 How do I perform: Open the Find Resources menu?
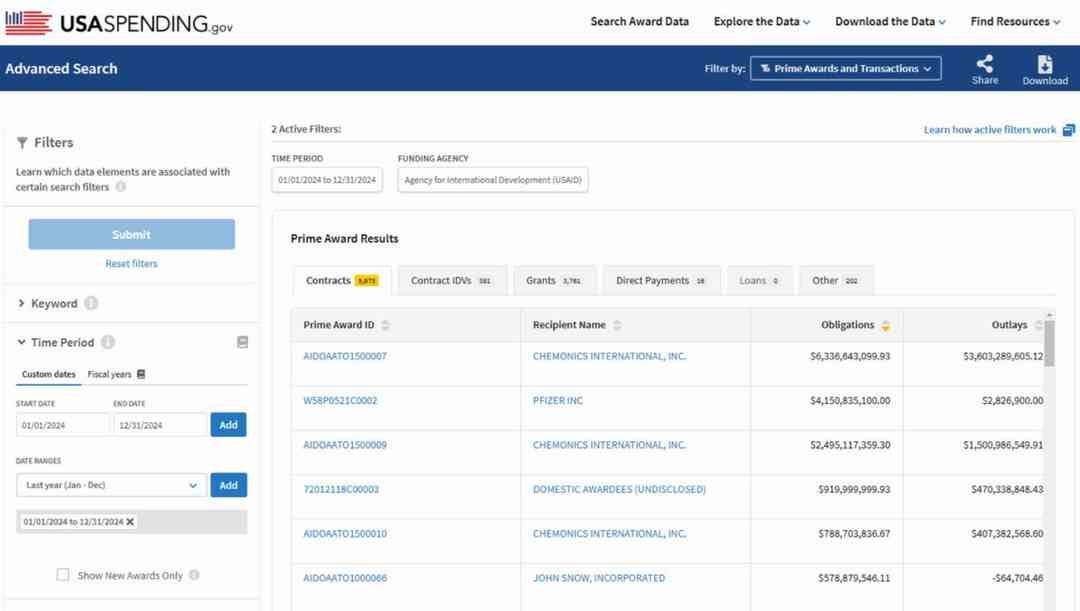coord(1015,21)
